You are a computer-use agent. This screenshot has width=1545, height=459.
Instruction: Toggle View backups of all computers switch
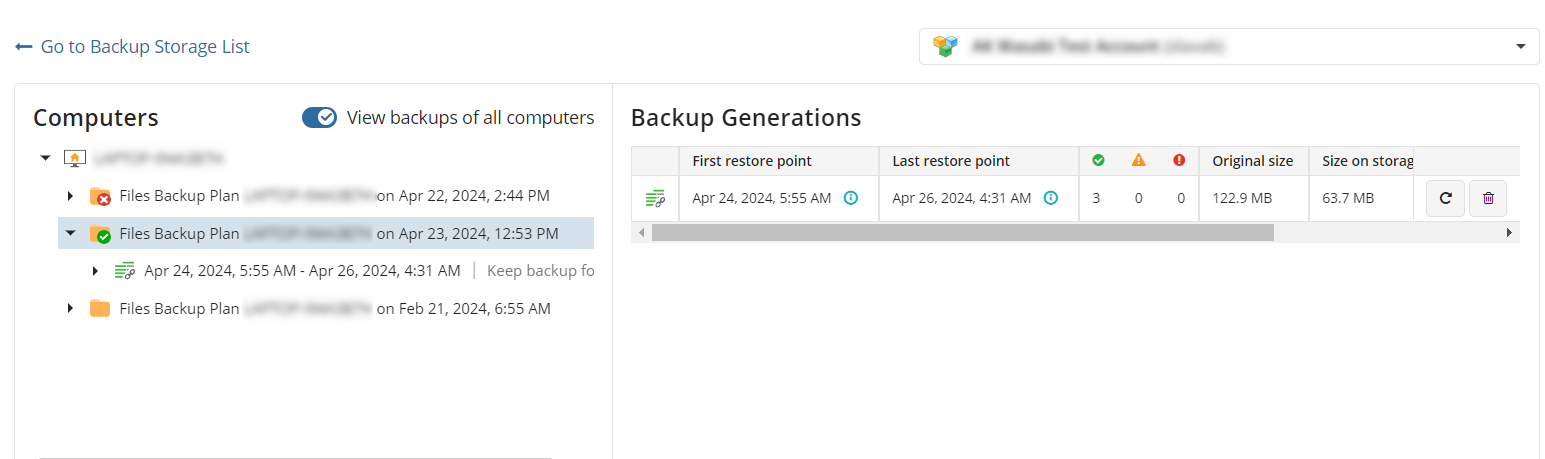320,118
